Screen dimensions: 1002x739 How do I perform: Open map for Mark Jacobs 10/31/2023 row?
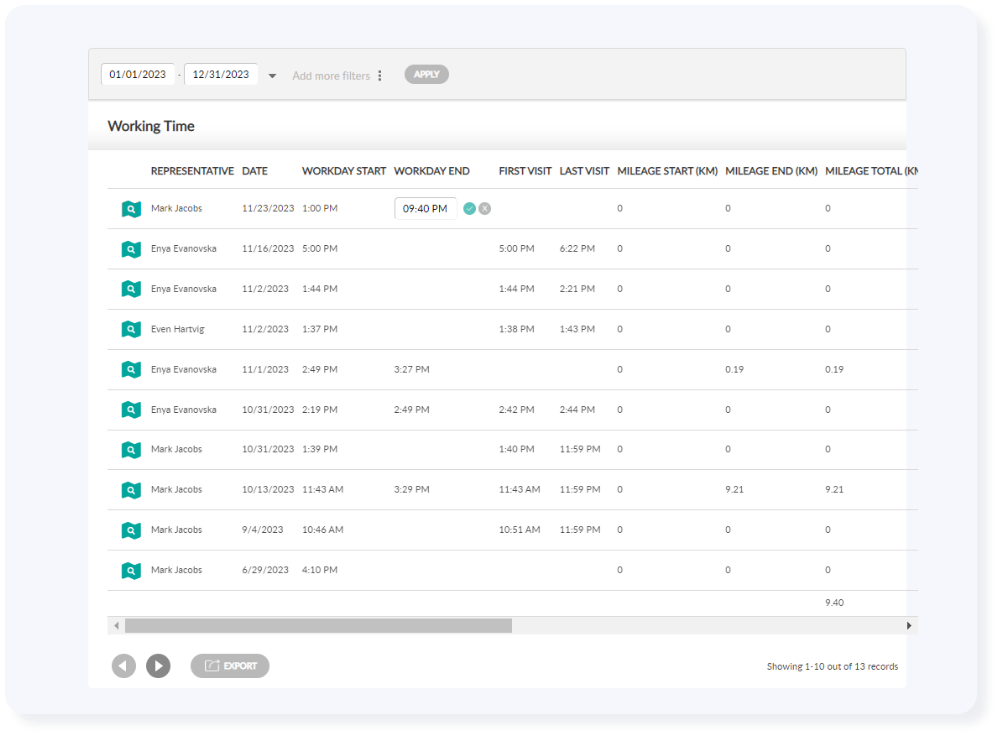pyautogui.click(x=131, y=450)
